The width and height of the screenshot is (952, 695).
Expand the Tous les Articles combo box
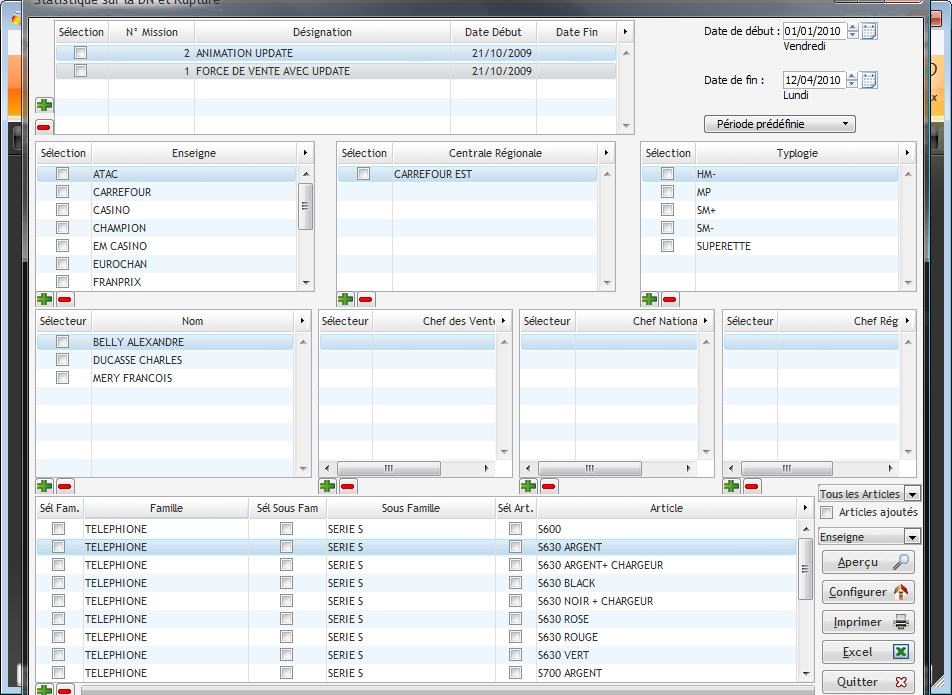pos(911,494)
